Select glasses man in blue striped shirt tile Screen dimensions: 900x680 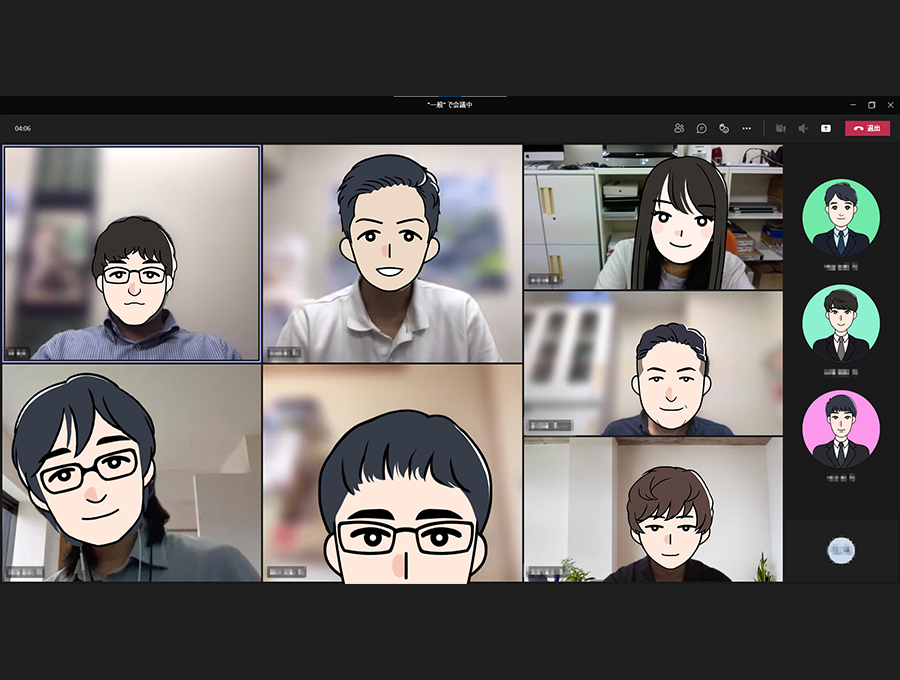(132, 253)
